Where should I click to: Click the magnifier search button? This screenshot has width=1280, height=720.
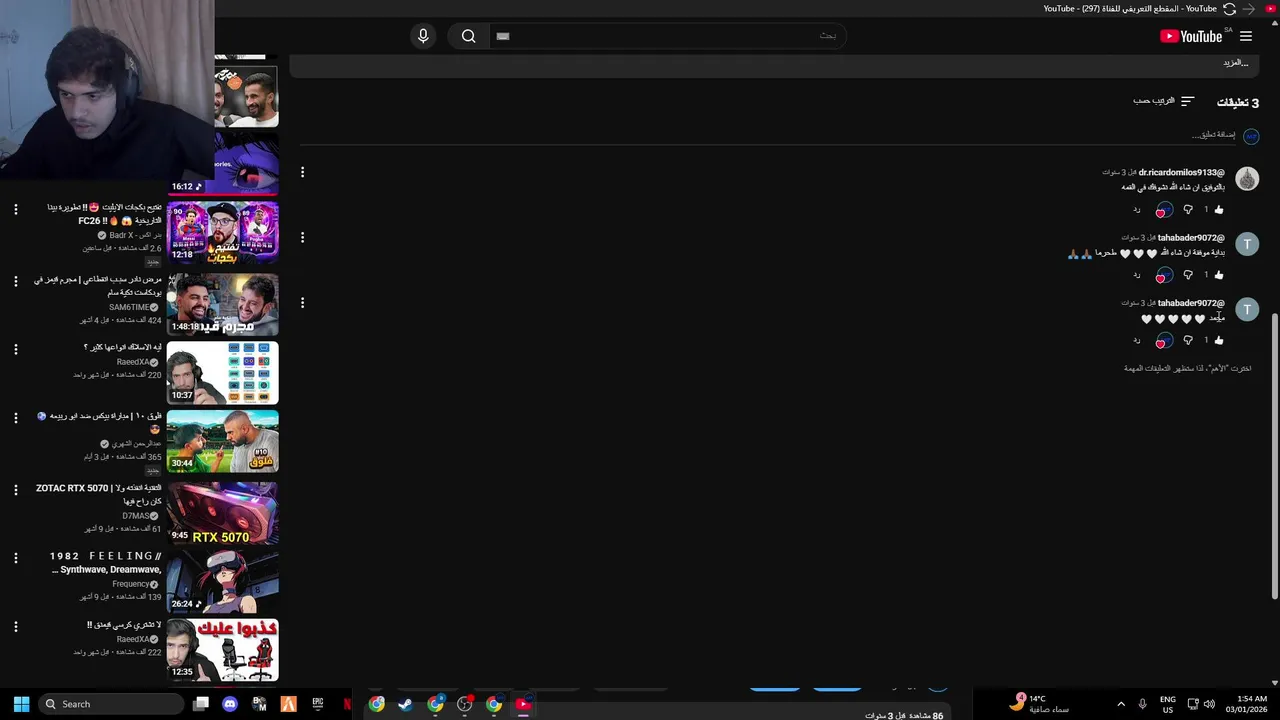(468, 36)
